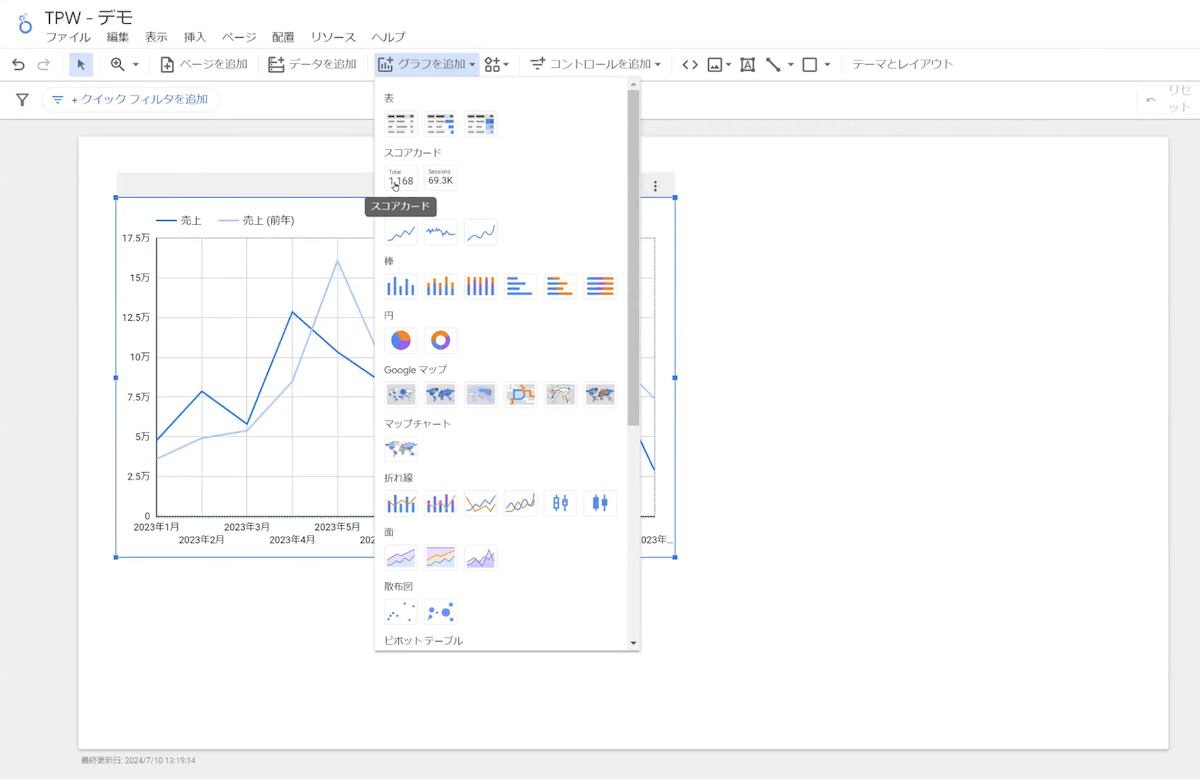Click the filter funnel icon
The width and height of the screenshot is (1200, 780).
pyautogui.click(x=22, y=100)
